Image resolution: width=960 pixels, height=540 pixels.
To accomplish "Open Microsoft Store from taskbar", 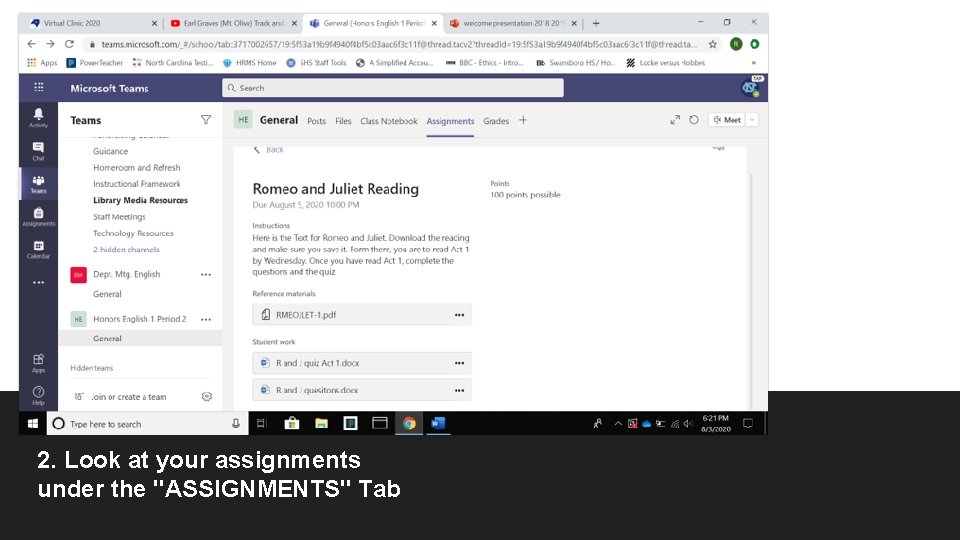I will click(291, 423).
